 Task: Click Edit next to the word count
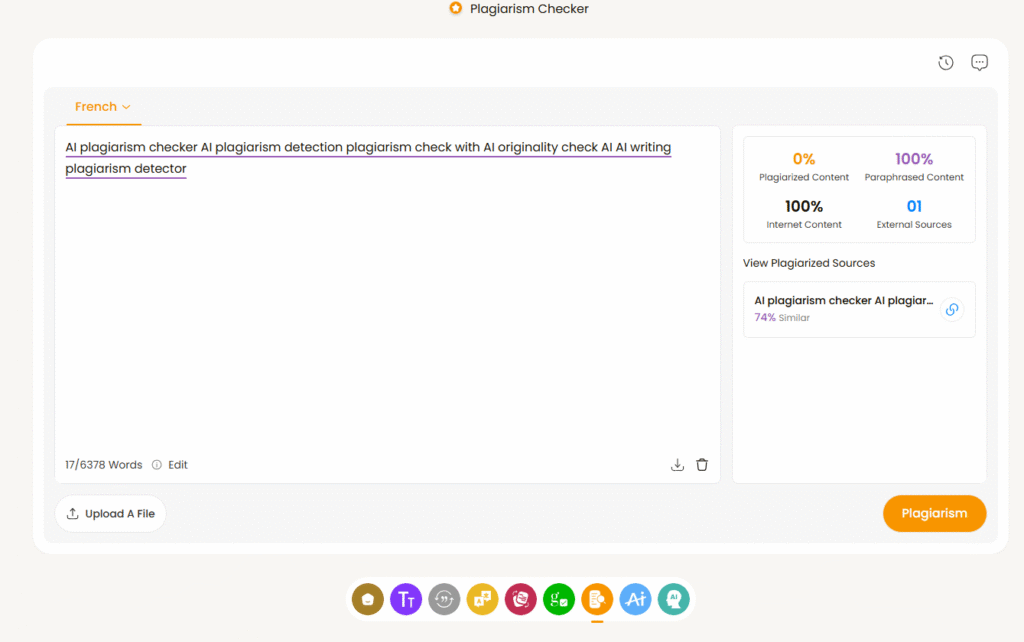click(x=178, y=465)
